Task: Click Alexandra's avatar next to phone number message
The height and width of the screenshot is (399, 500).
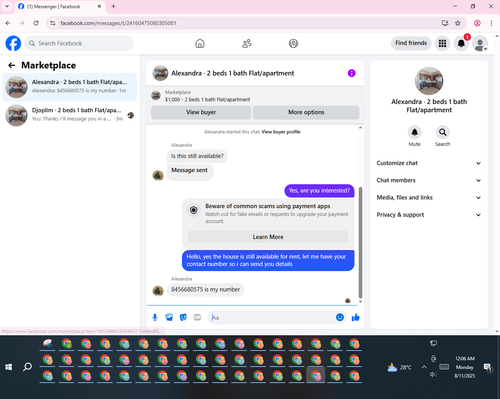Action: tap(158, 291)
